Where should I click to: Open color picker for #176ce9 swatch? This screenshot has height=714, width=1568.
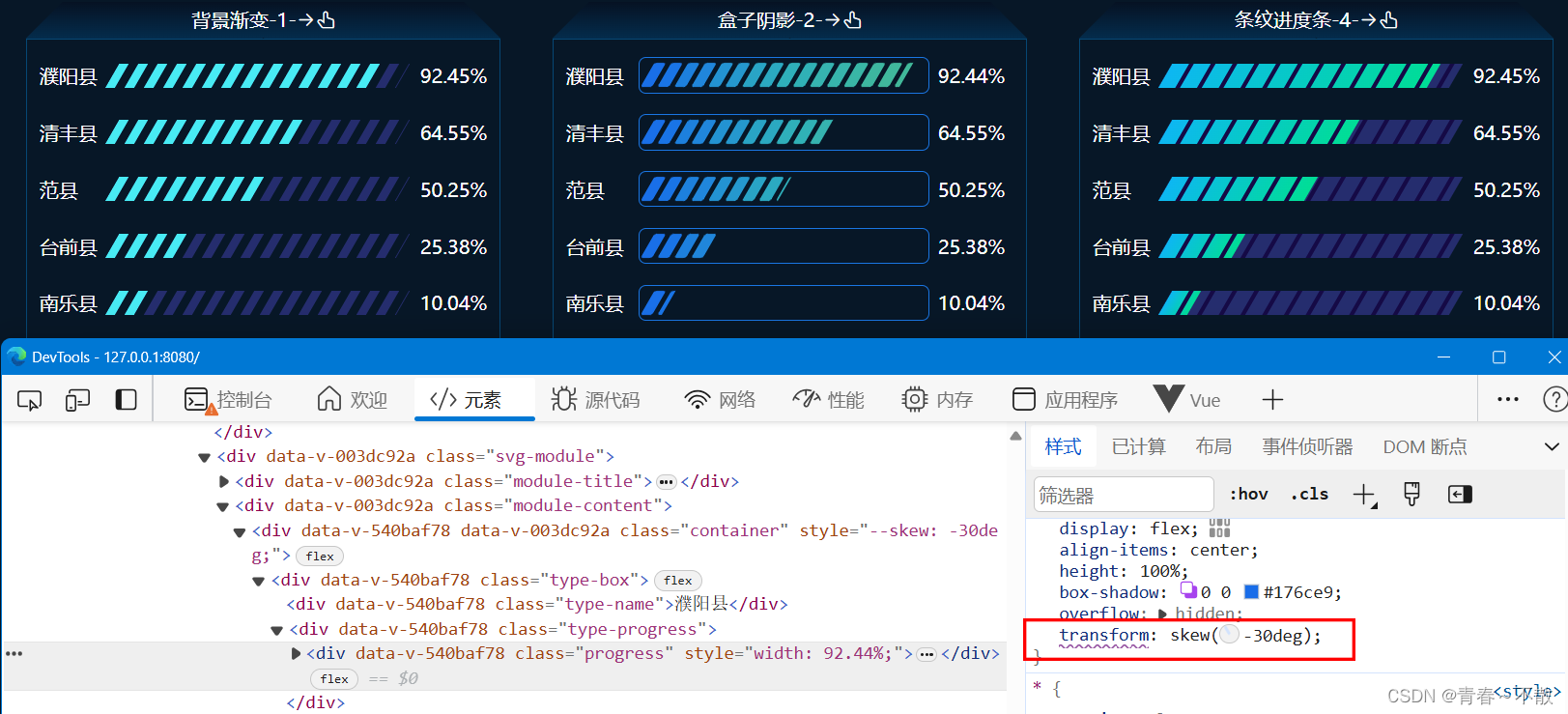coord(1251,591)
